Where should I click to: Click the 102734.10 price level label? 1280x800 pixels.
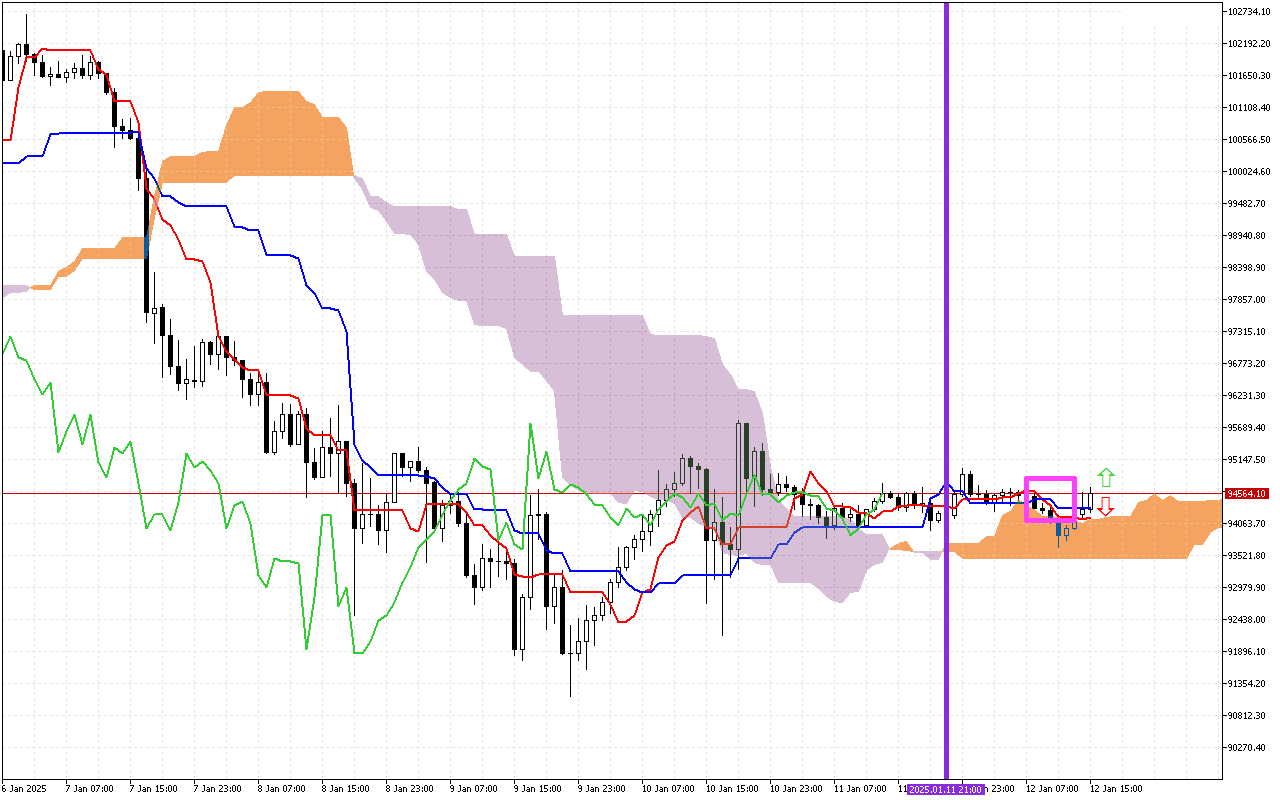point(1248,12)
